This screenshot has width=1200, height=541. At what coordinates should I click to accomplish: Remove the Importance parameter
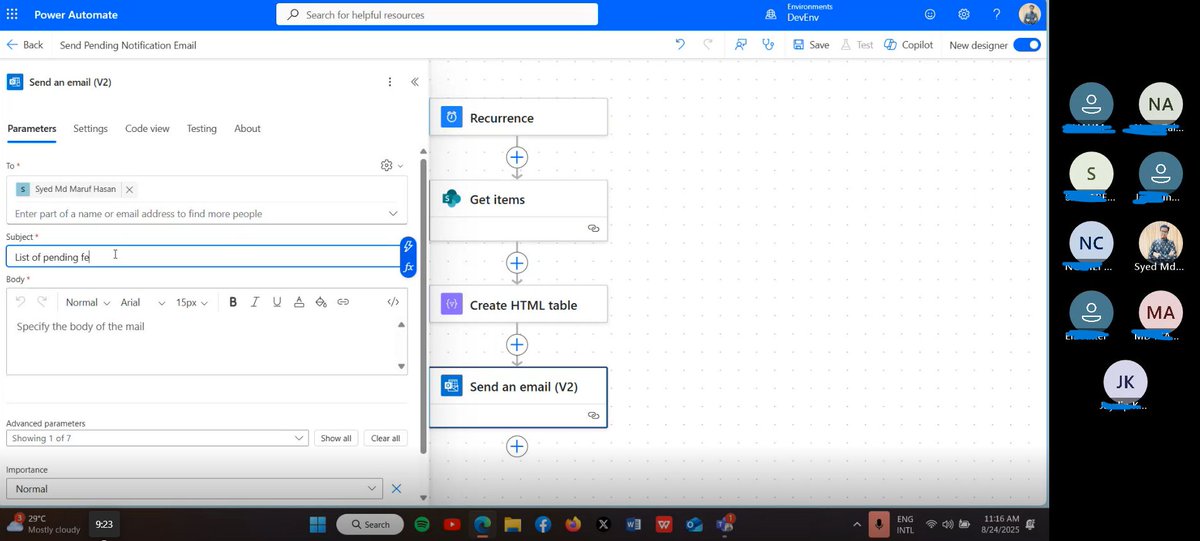point(396,489)
